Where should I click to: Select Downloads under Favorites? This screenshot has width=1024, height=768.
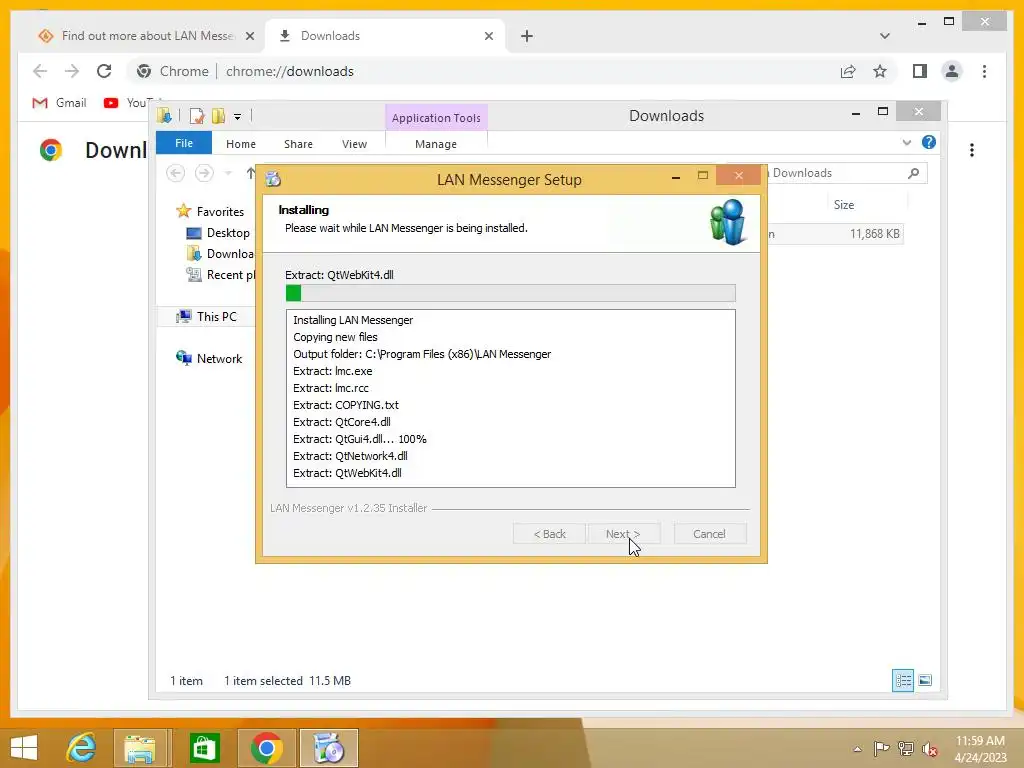(220, 254)
